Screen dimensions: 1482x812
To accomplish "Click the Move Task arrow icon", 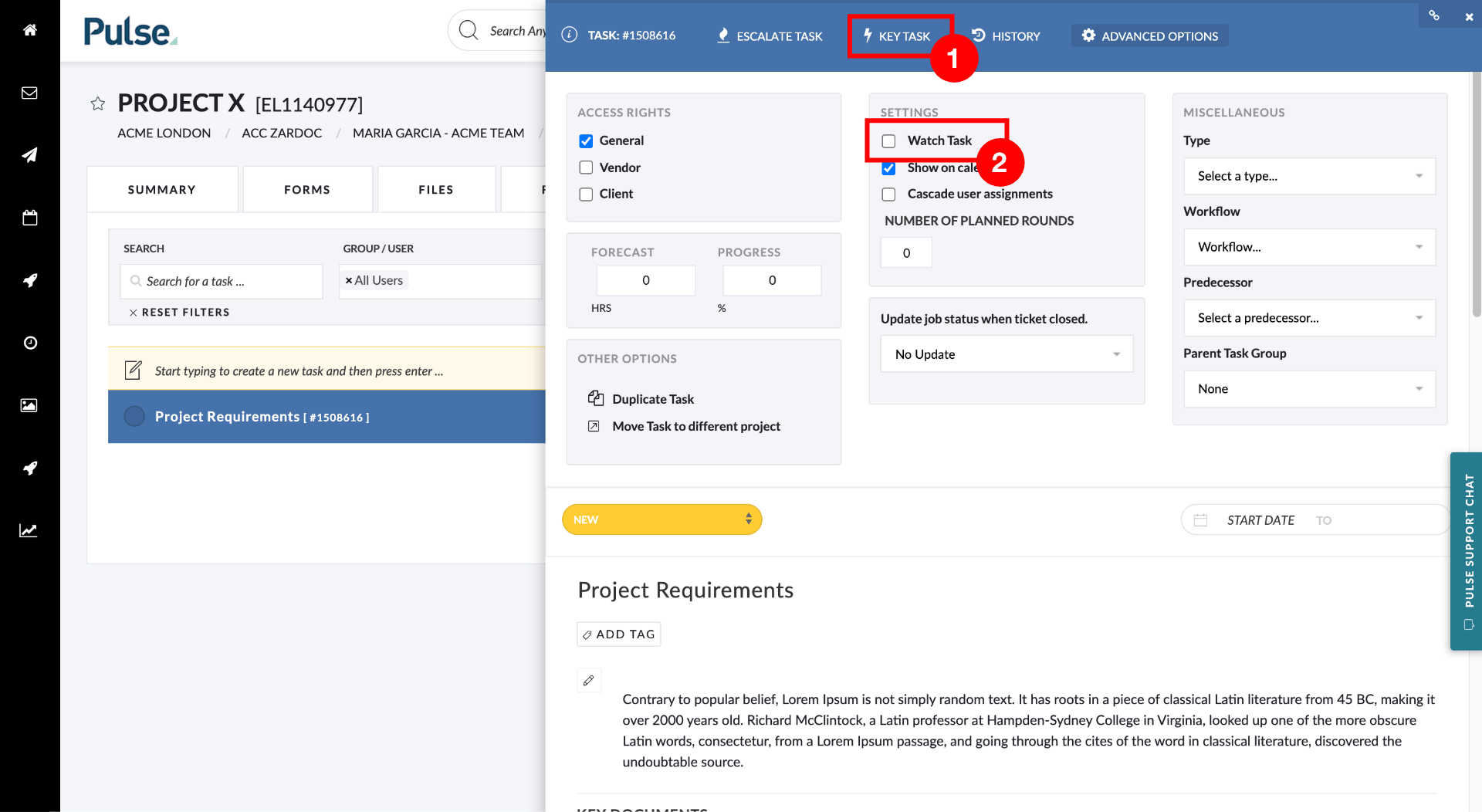I will [594, 426].
